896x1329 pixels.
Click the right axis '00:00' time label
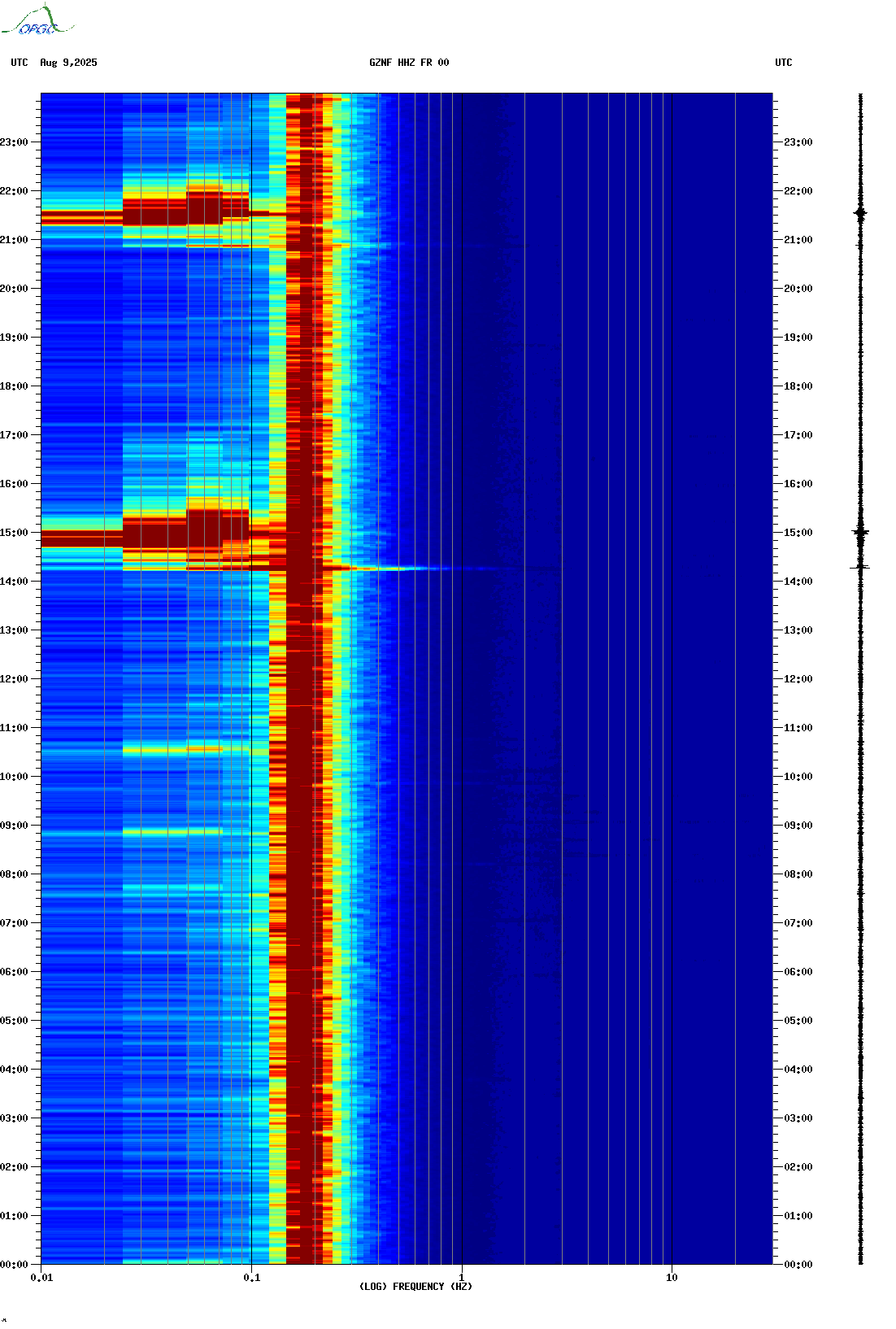(x=798, y=1265)
